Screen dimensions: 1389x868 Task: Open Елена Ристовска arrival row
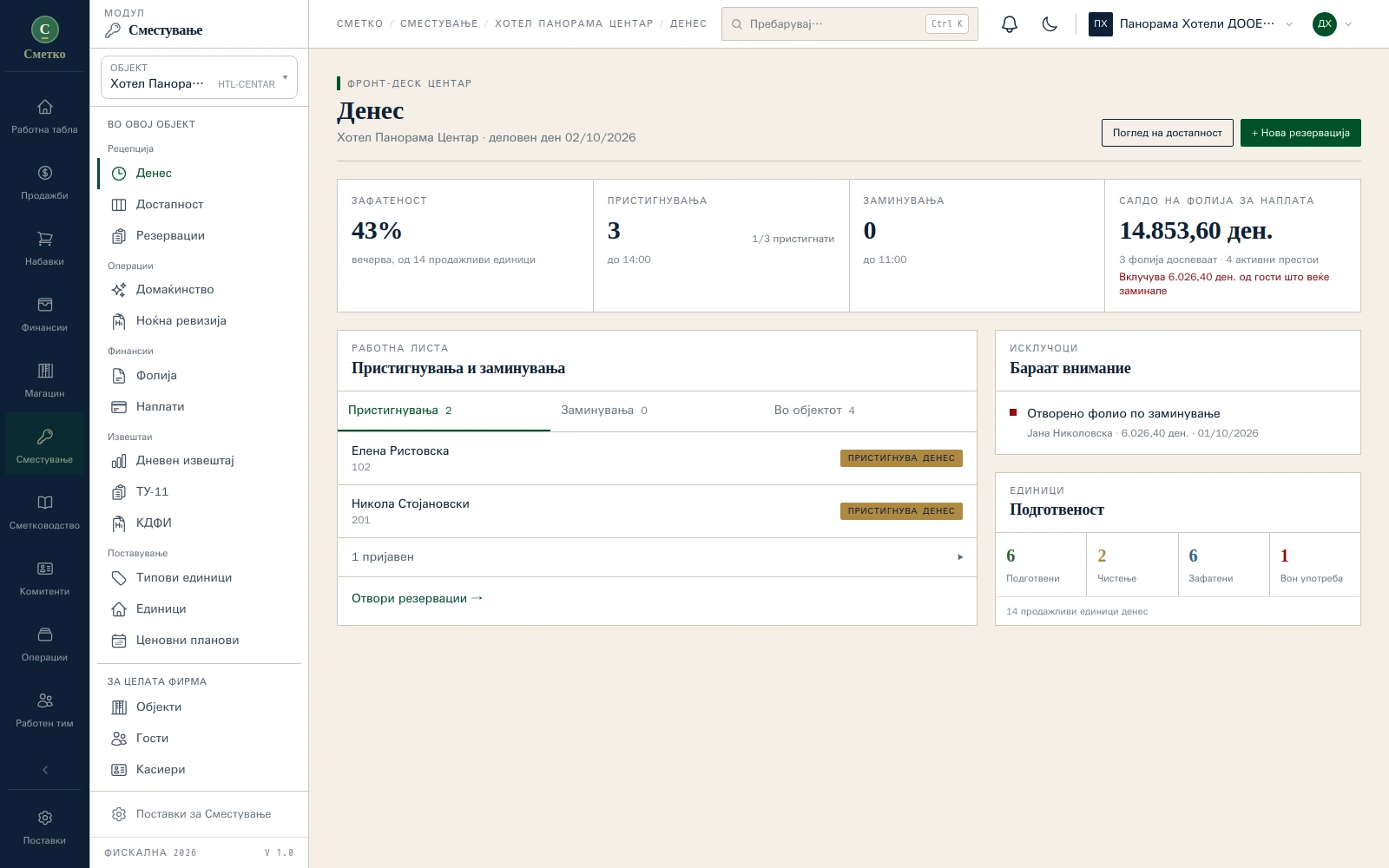(657, 458)
